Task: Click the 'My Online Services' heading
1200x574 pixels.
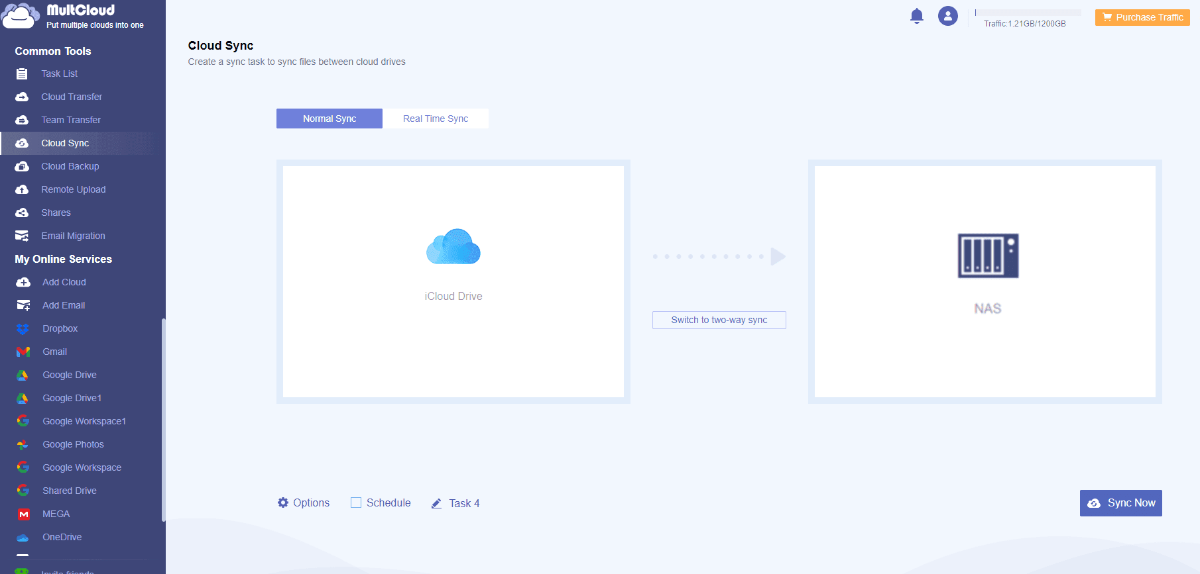Action: tap(63, 259)
